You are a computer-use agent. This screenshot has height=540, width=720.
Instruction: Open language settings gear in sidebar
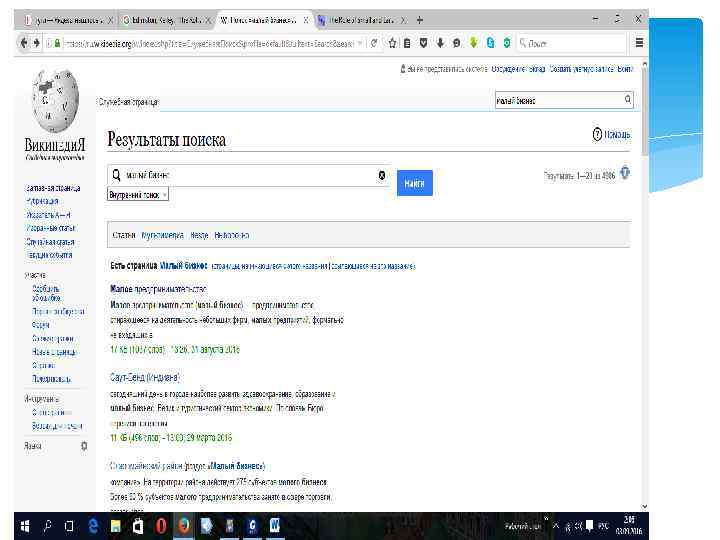coord(84,446)
